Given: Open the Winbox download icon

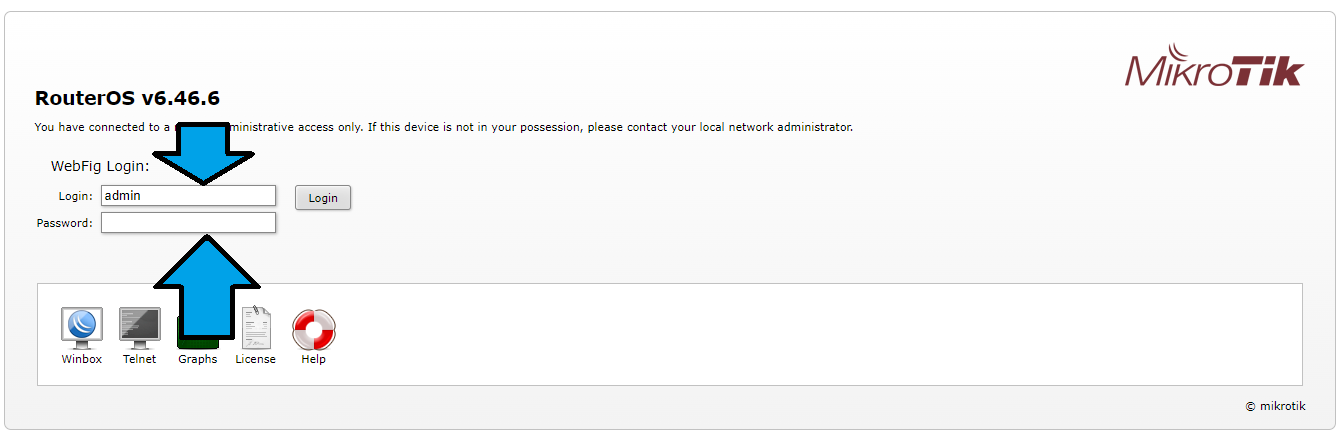Looking at the screenshot, I should coord(82,327).
